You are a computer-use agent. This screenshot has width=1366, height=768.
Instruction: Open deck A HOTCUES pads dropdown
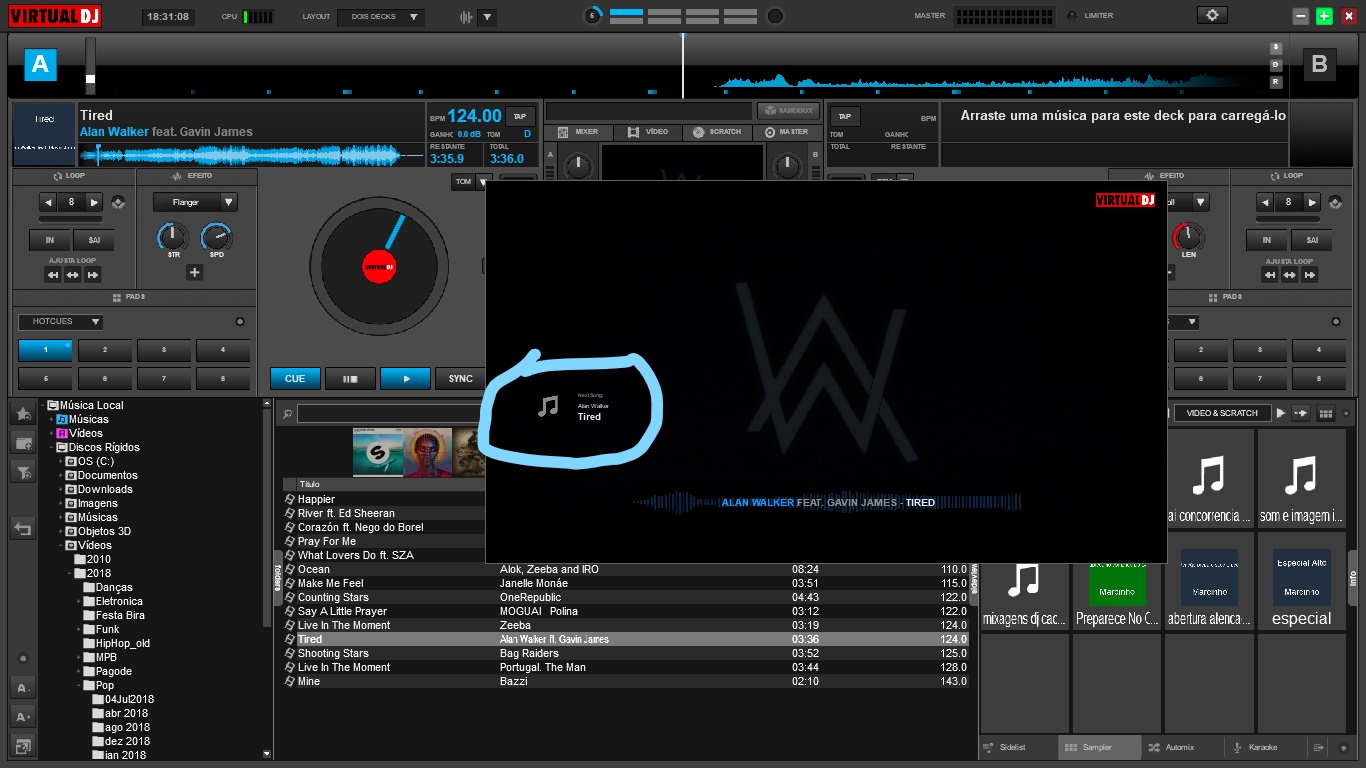[60, 322]
